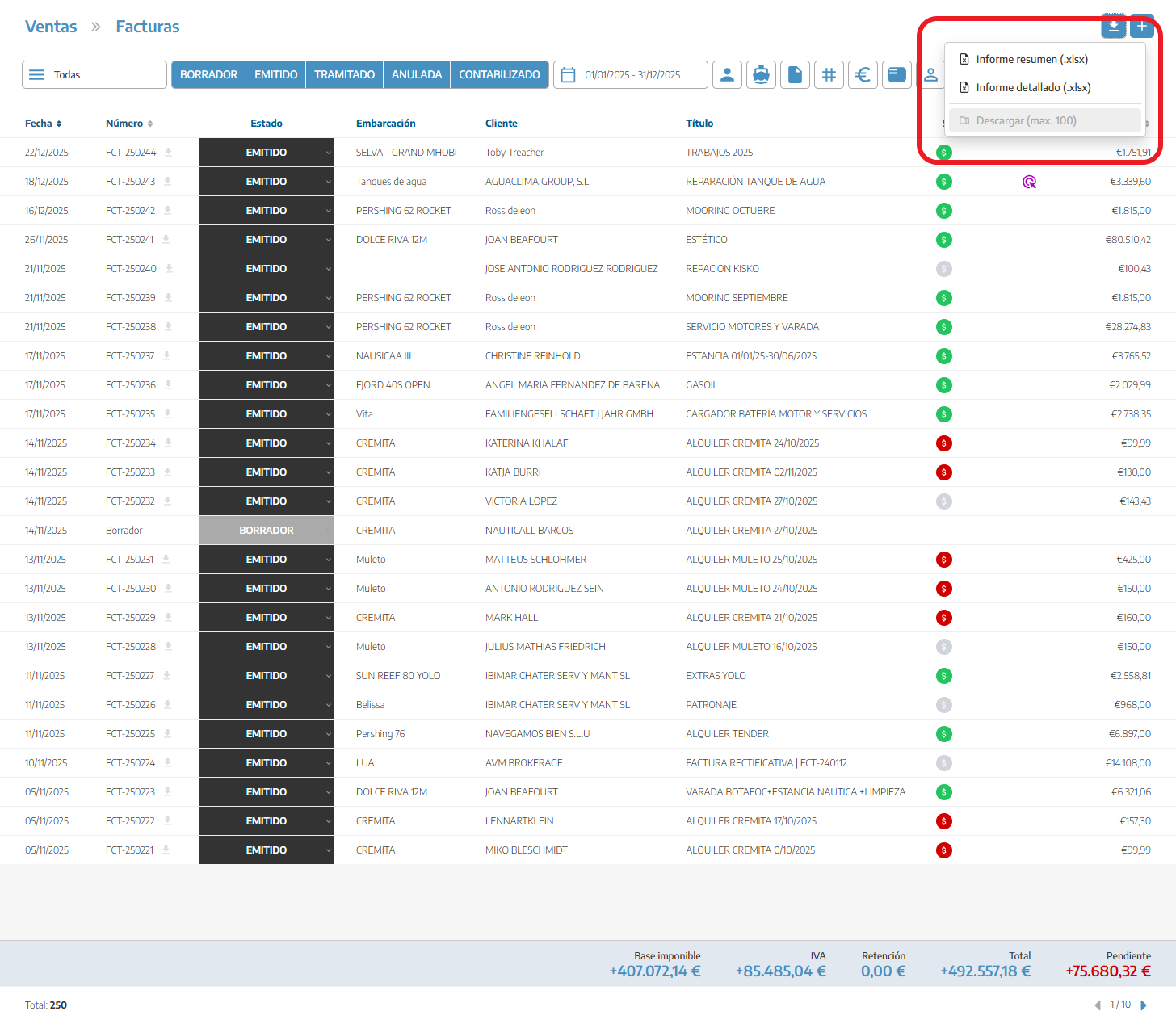Open the BORRADOR status dropdown for NAUTICALL BARCOS
This screenshot has height=1028, width=1176.
267,531
